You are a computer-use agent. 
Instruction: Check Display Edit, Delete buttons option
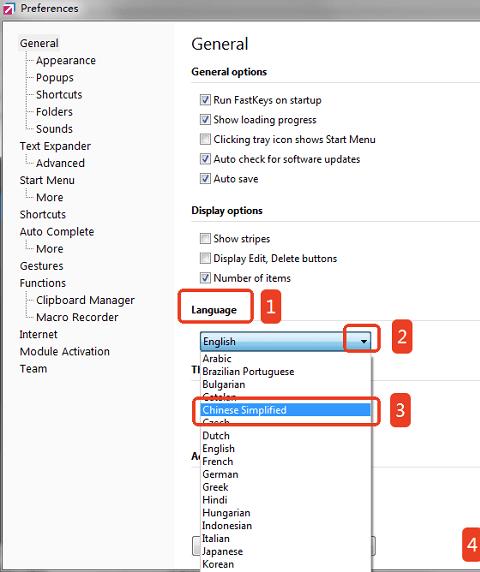click(x=205, y=258)
